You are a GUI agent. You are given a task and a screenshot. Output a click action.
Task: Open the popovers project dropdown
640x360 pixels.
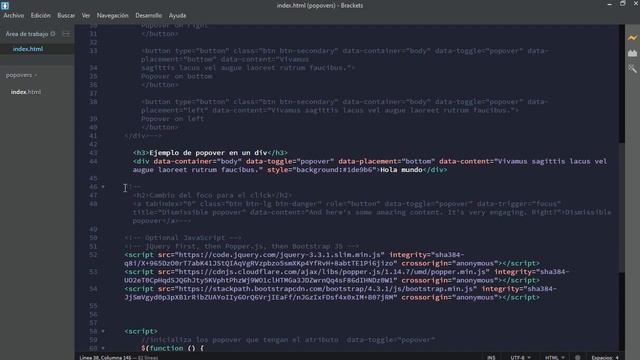click(21, 75)
